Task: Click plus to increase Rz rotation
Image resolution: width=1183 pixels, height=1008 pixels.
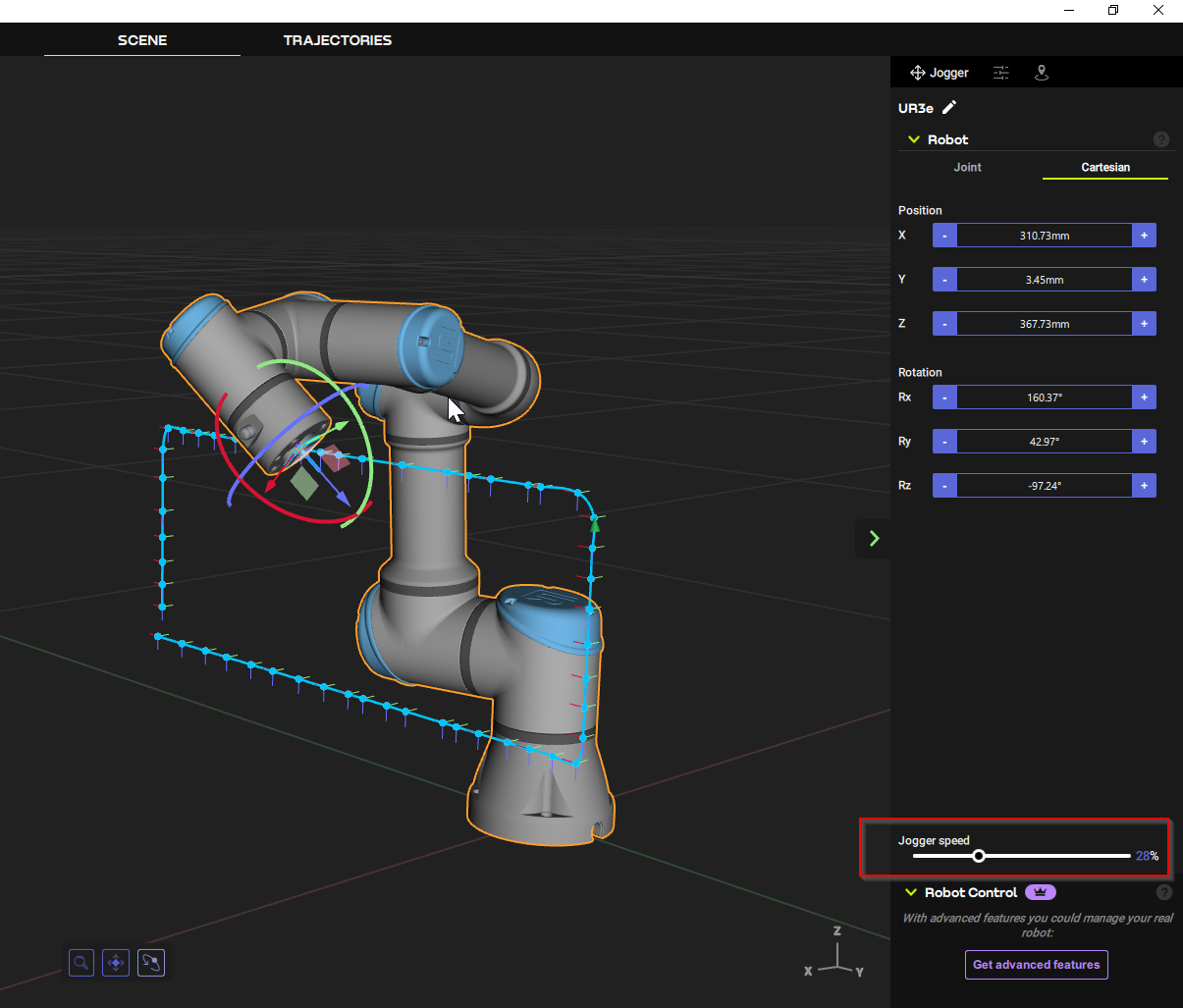Action: 1144,485
